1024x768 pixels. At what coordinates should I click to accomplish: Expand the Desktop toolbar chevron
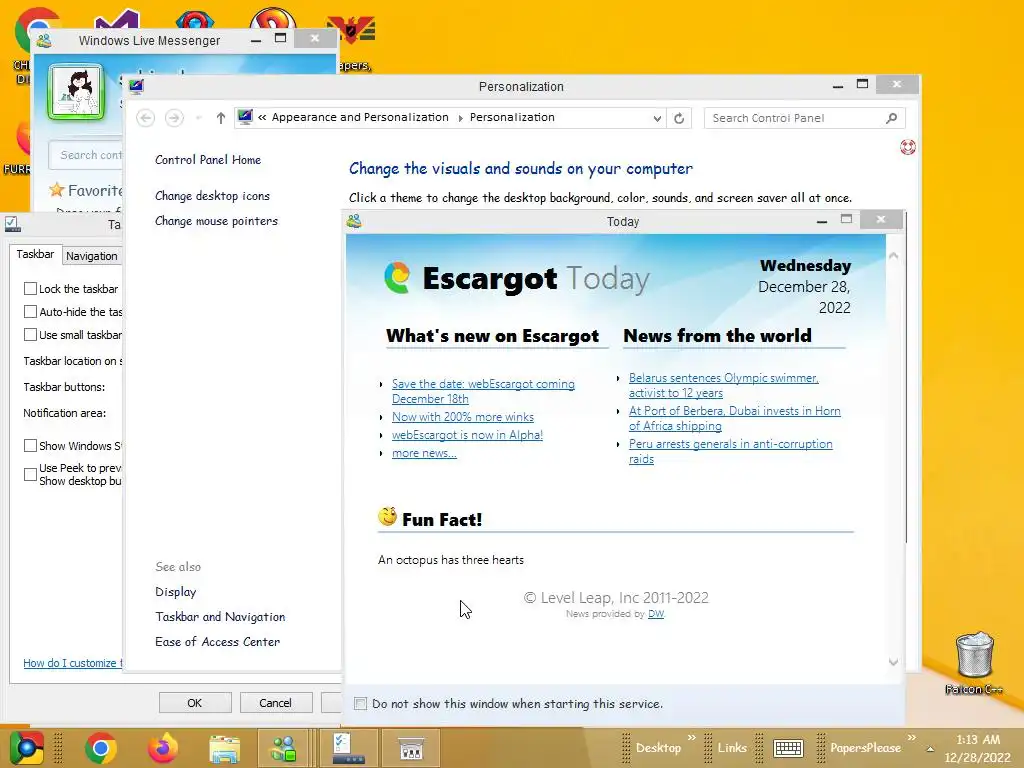pos(692,738)
